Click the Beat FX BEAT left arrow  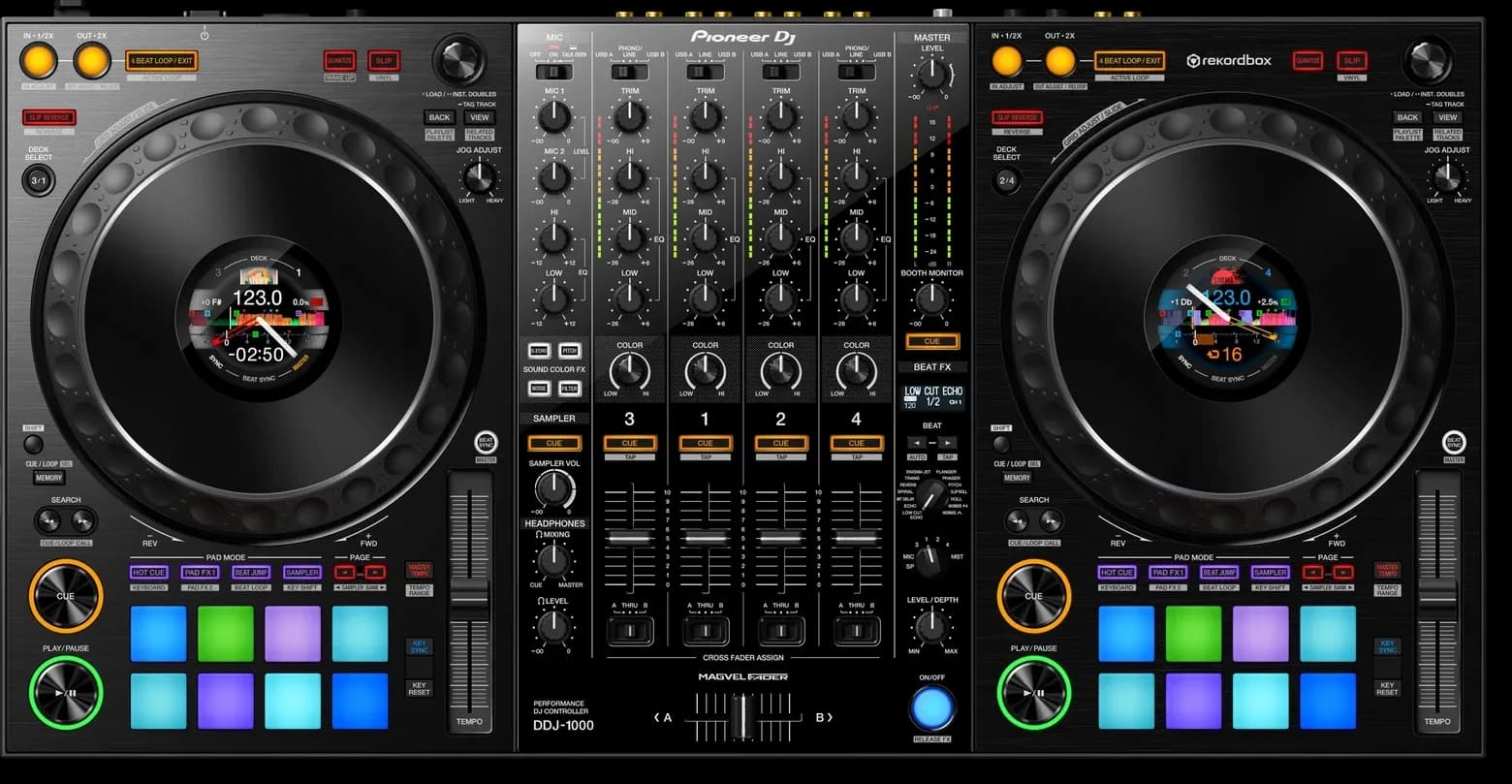coord(916,442)
